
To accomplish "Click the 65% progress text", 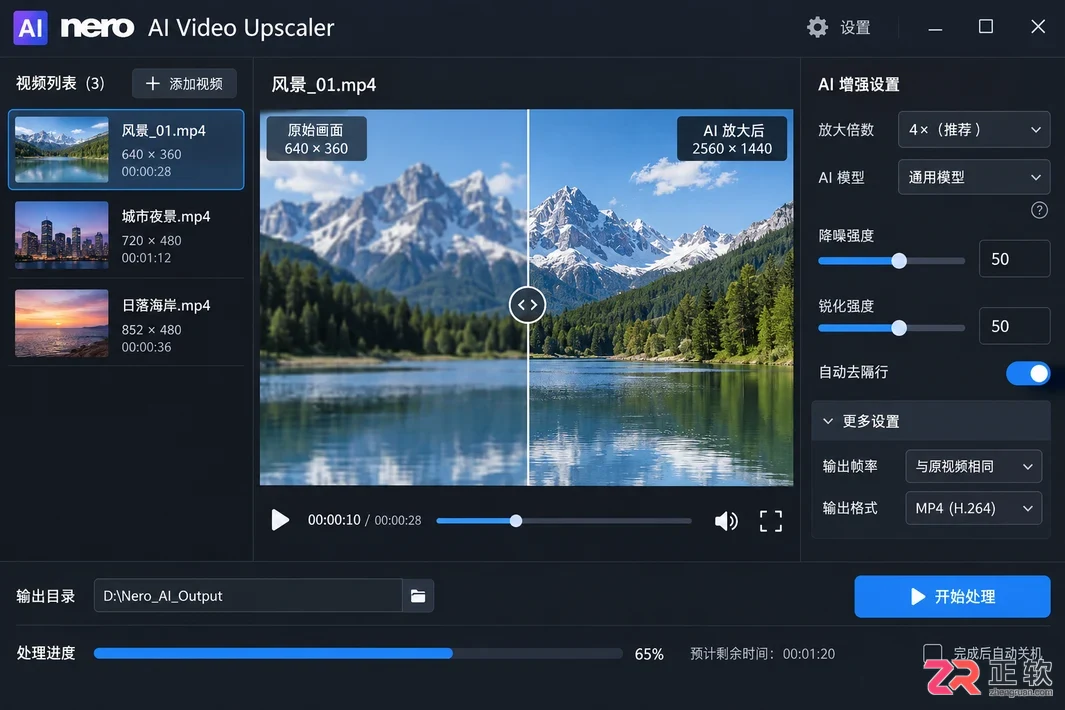I will (x=649, y=654).
